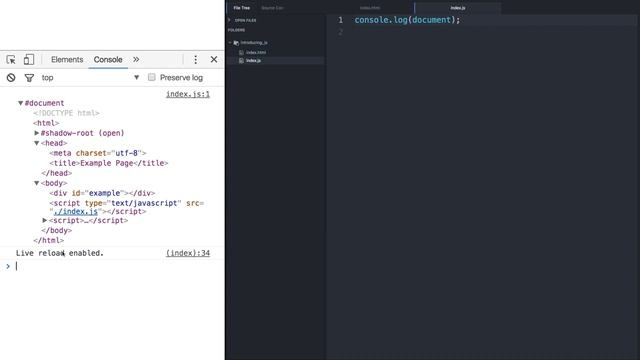Follow the ./index.js script src link

tap(76, 211)
